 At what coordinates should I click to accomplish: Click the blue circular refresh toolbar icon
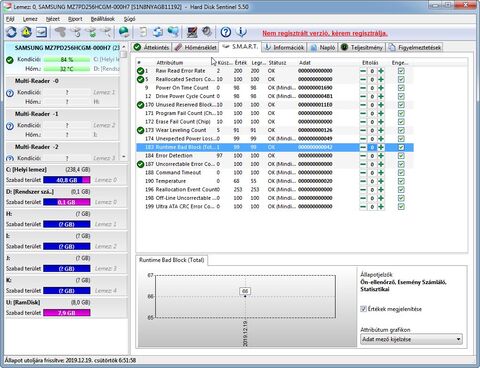point(11,32)
